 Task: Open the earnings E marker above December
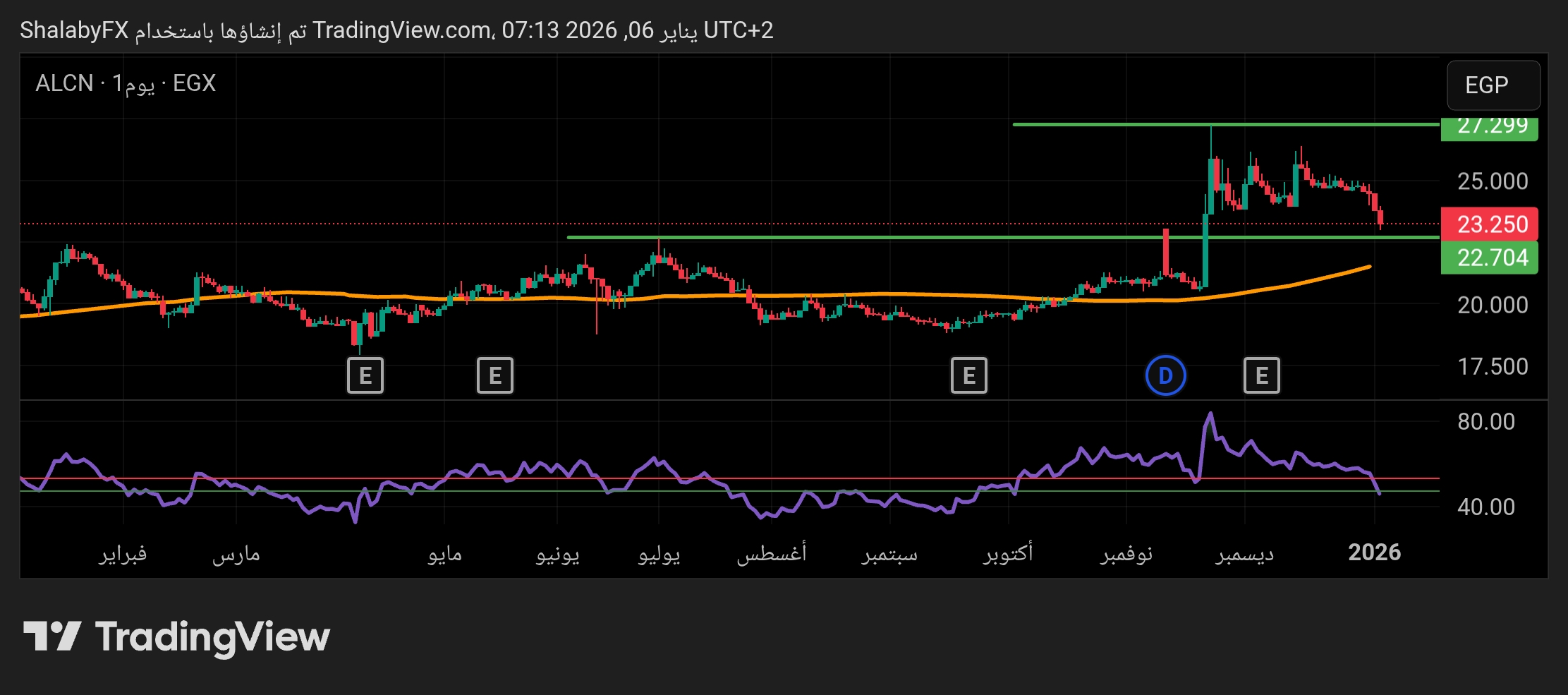coord(1261,375)
